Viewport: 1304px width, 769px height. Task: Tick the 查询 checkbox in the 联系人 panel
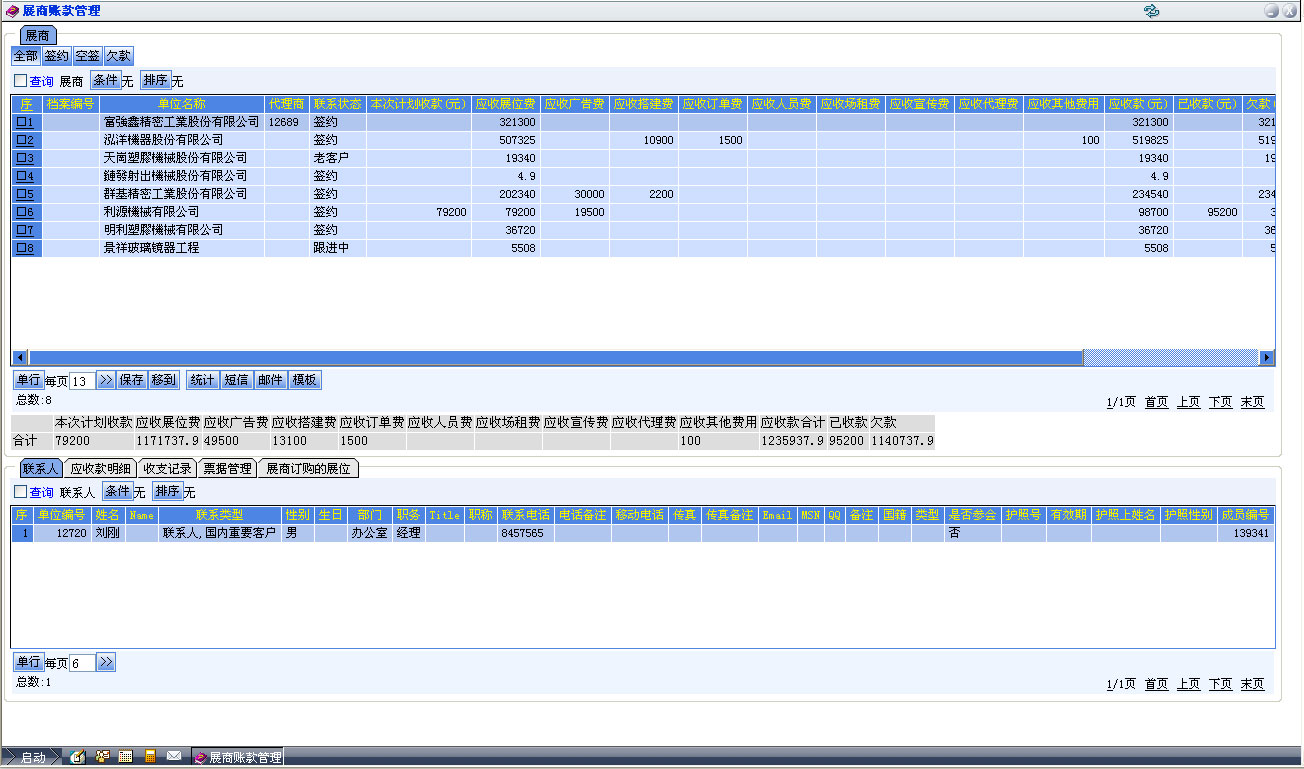coord(21,492)
